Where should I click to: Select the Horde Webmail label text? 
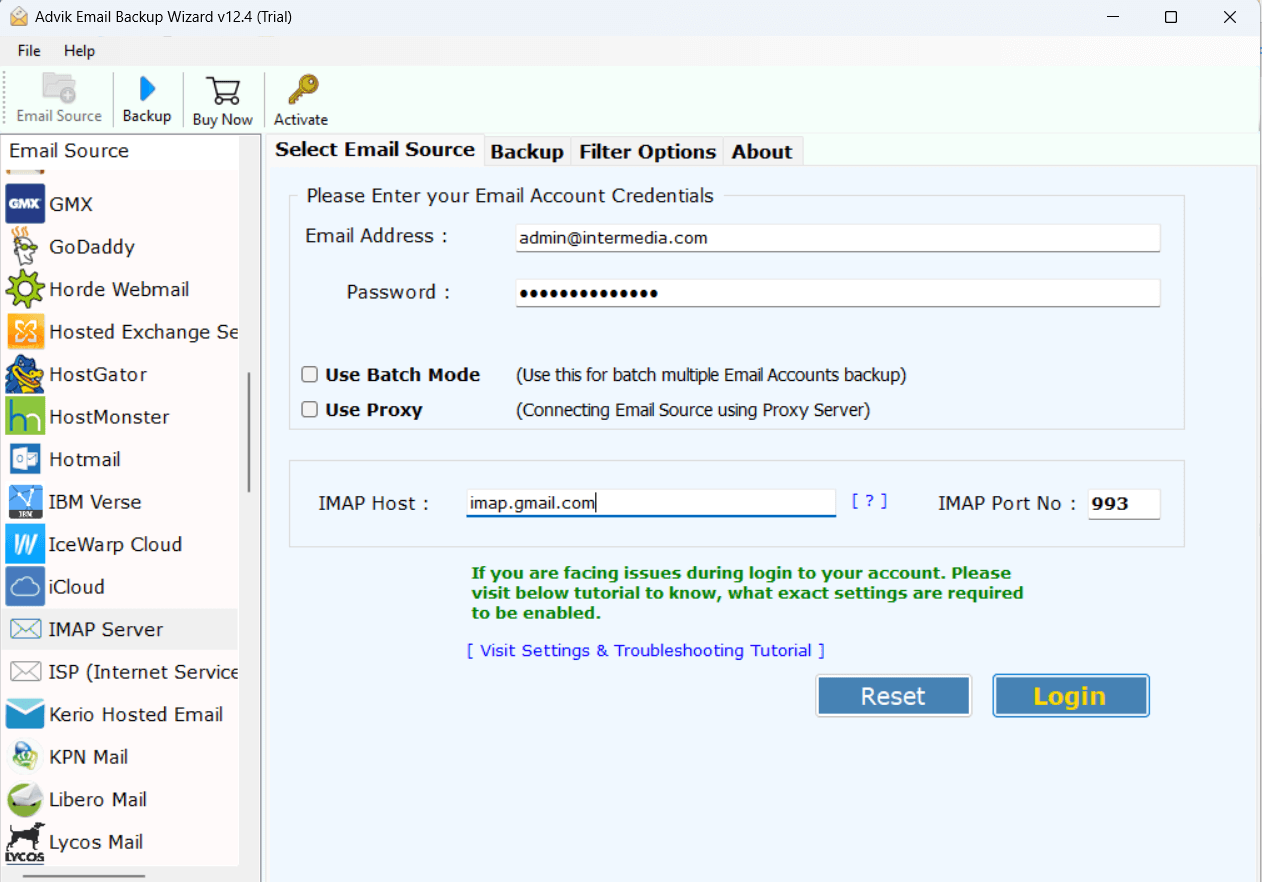119,289
